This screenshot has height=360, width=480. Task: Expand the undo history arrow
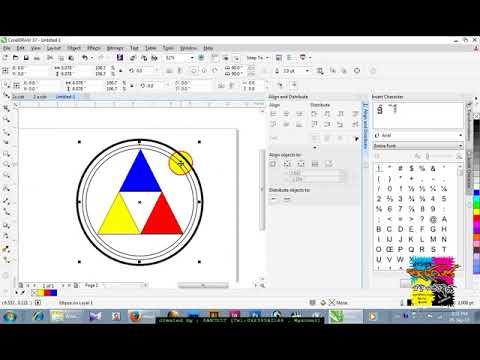92,58
